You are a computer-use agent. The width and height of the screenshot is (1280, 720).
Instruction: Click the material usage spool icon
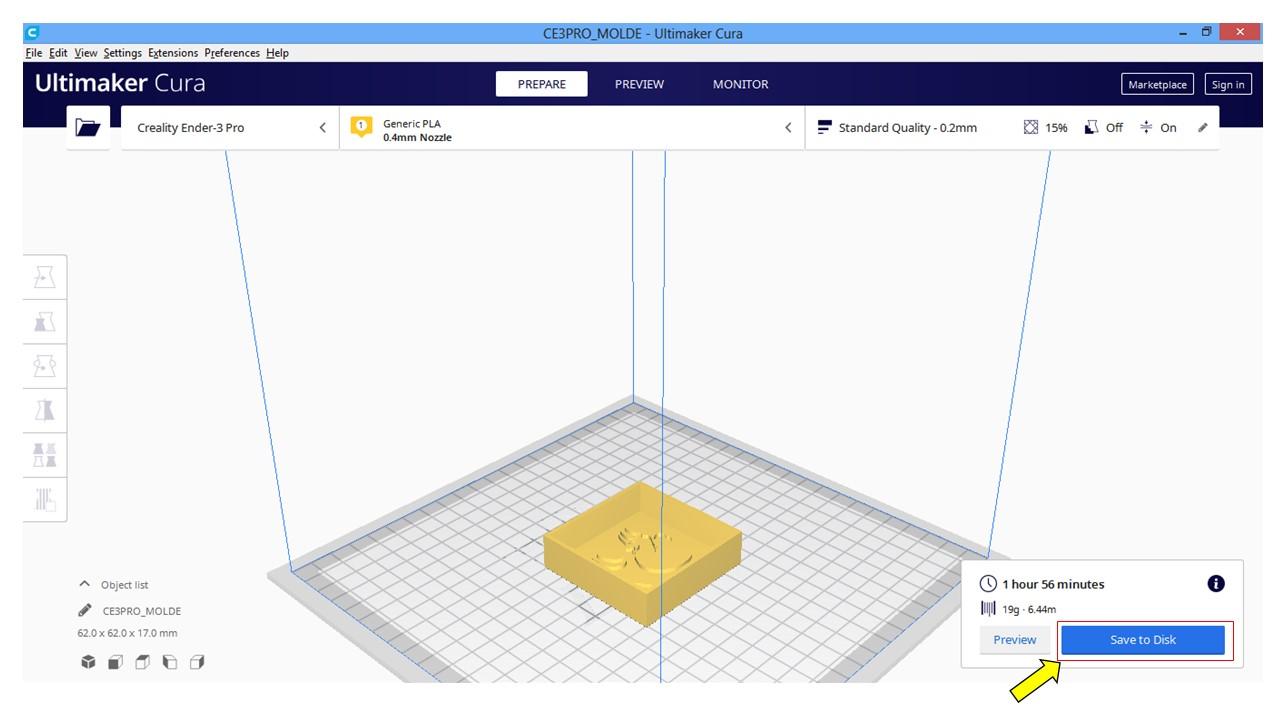click(988, 609)
